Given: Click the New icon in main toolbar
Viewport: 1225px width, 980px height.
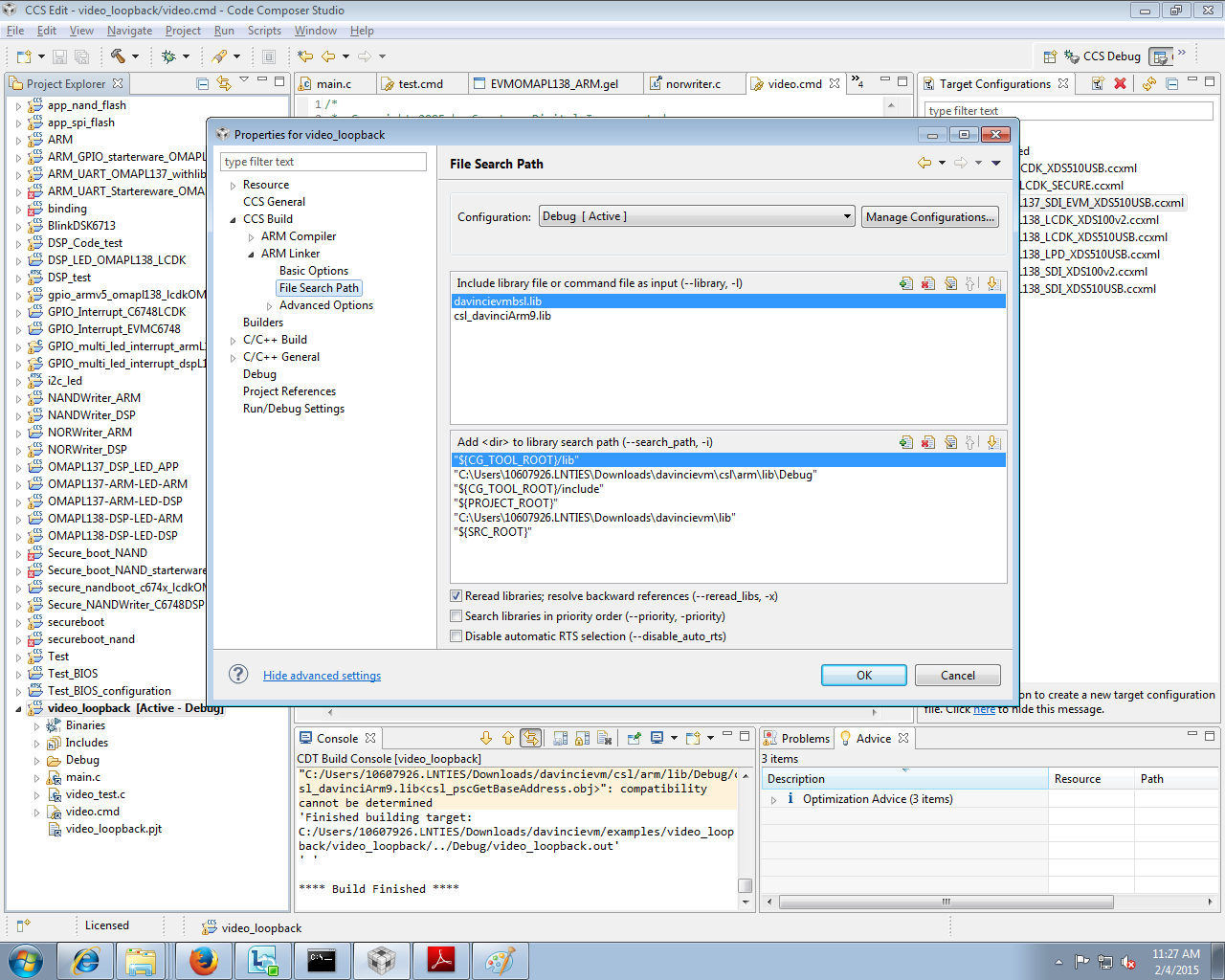Looking at the screenshot, I should tap(24, 56).
